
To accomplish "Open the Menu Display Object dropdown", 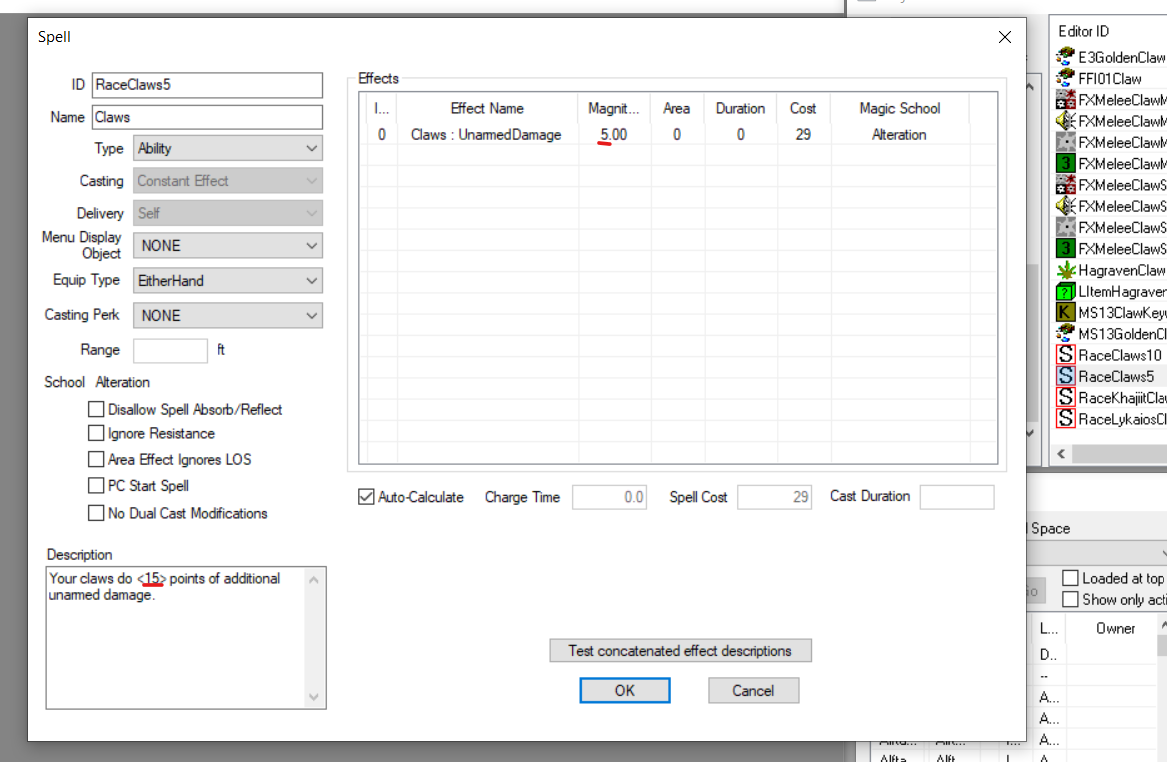I will point(228,246).
